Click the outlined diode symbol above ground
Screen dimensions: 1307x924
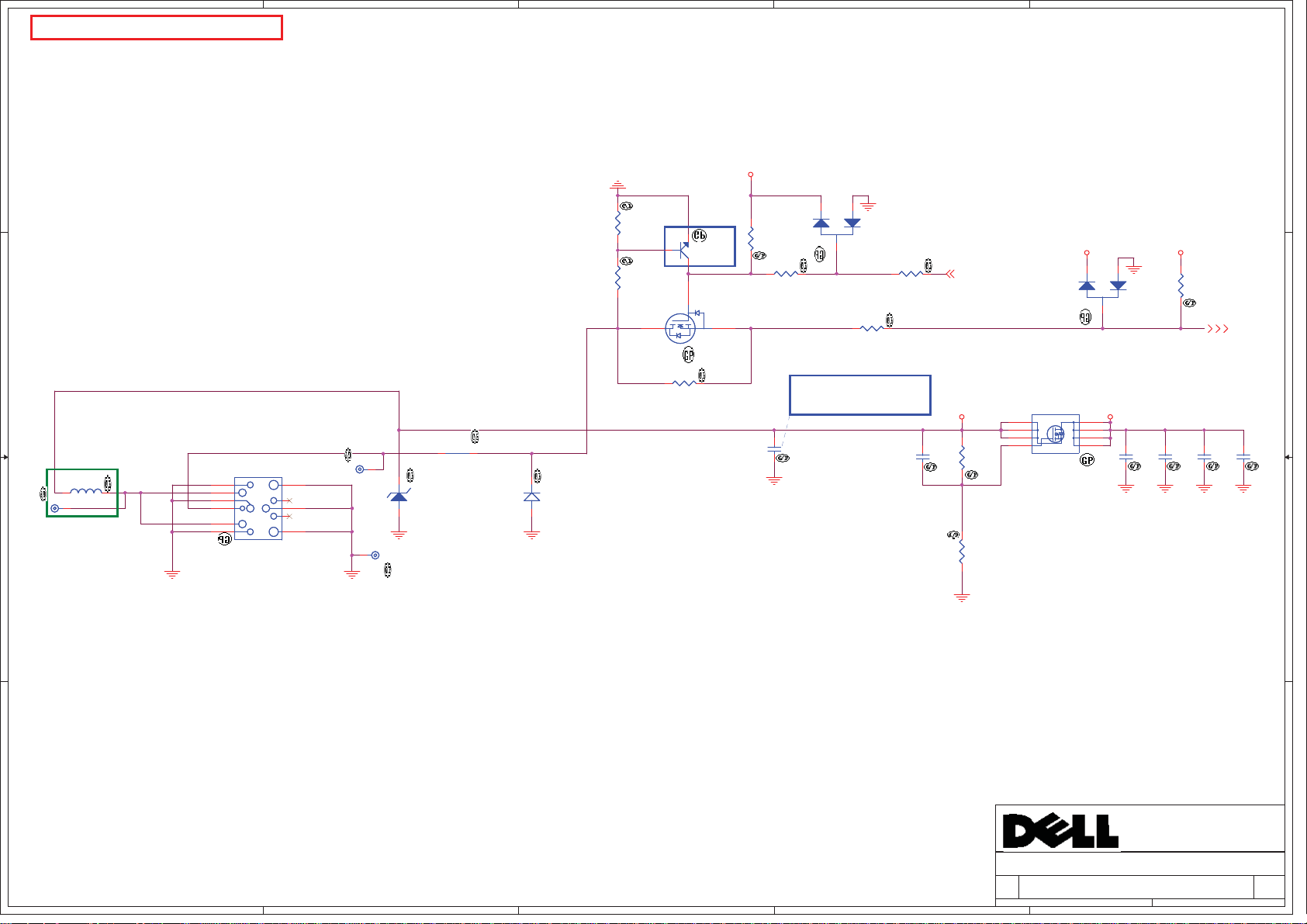point(531,497)
